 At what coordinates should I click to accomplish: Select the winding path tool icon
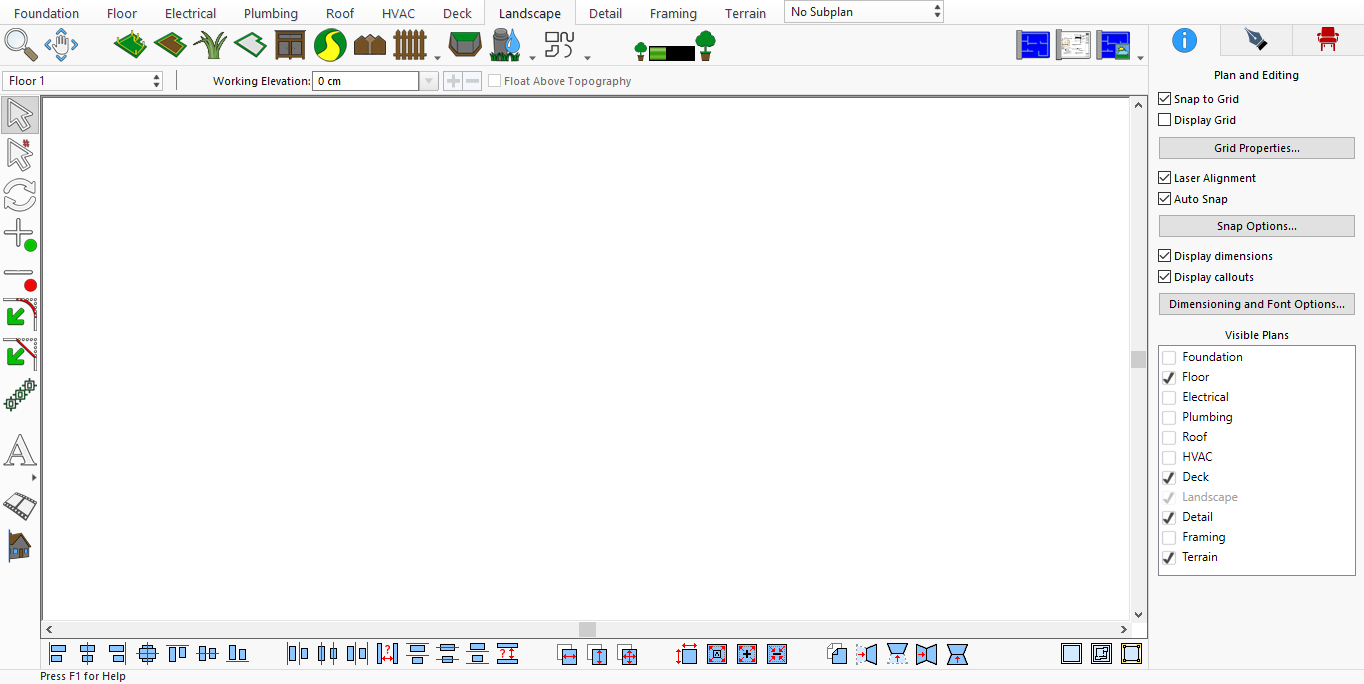pyautogui.click(x=330, y=45)
